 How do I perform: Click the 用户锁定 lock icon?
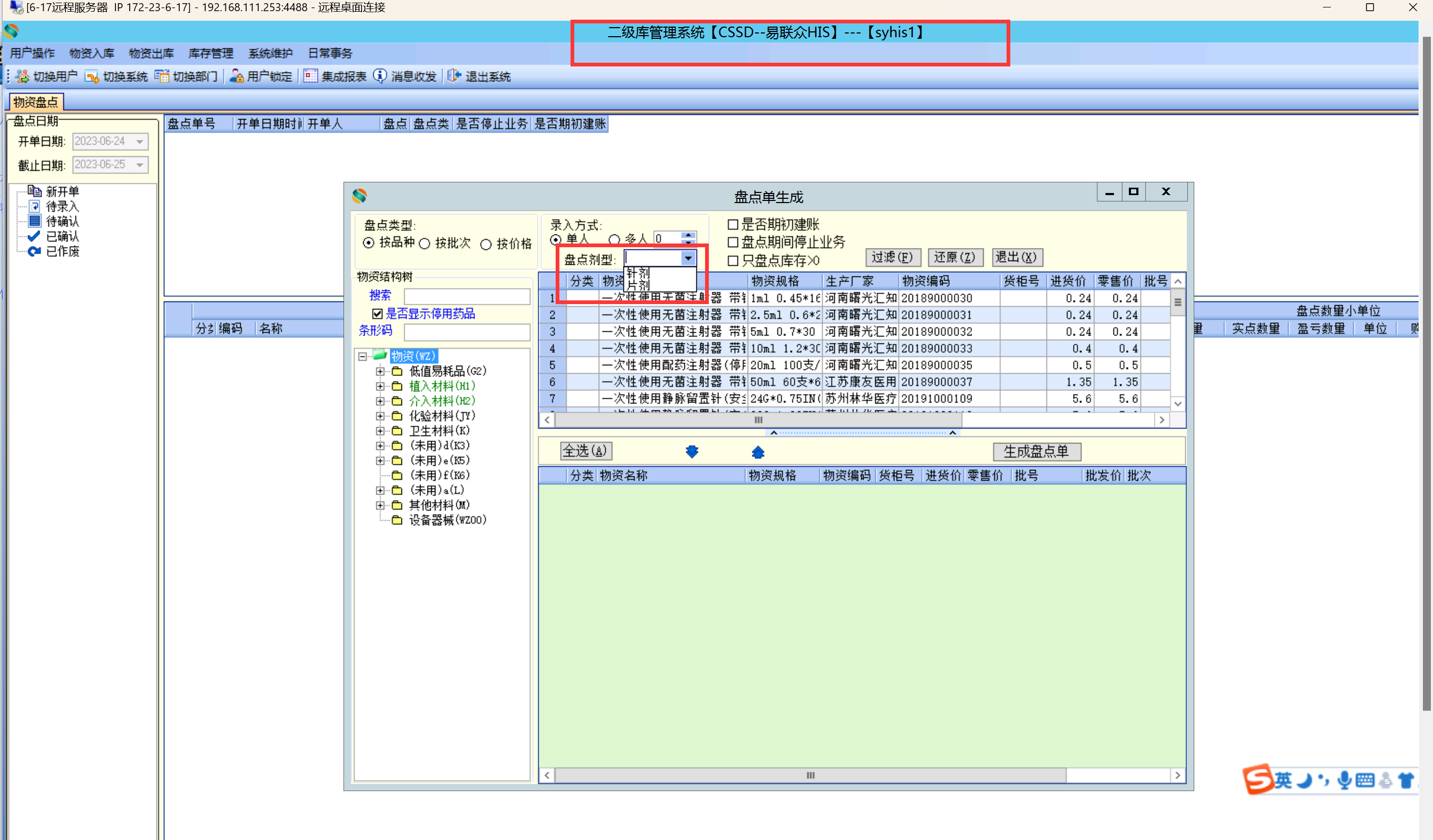point(236,76)
